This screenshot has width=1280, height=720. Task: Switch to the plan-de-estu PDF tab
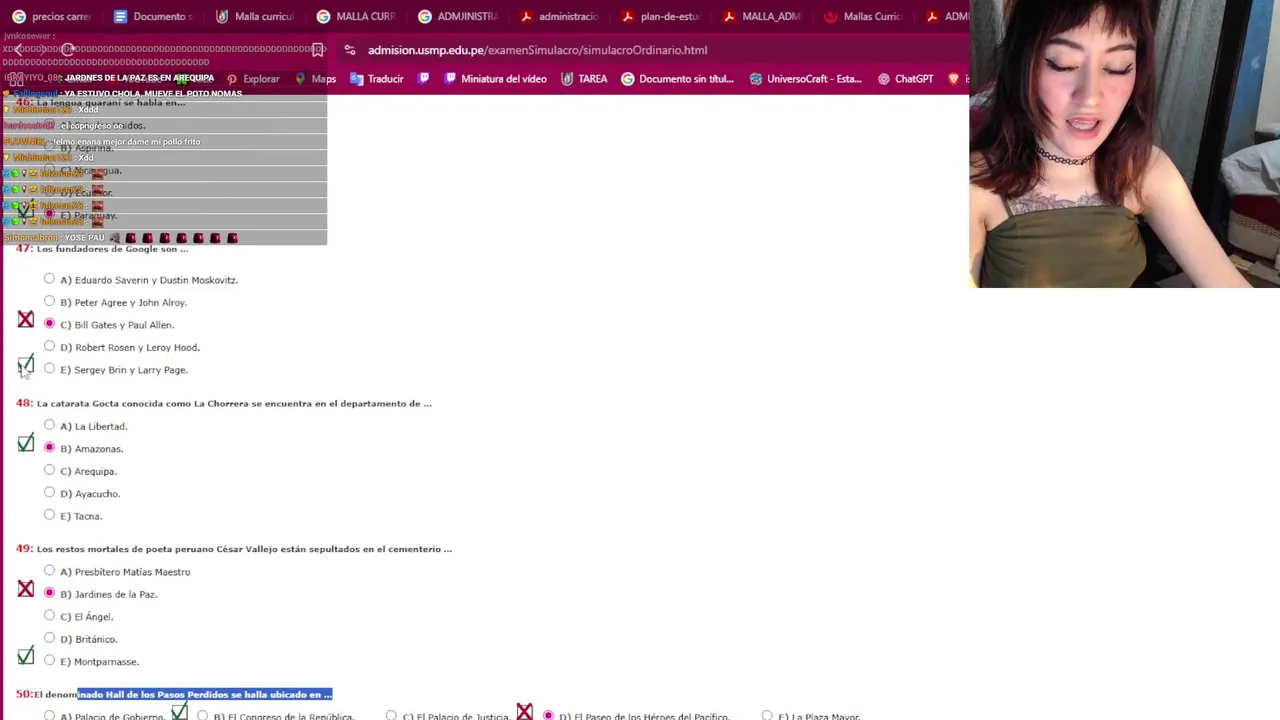tap(661, 16)
